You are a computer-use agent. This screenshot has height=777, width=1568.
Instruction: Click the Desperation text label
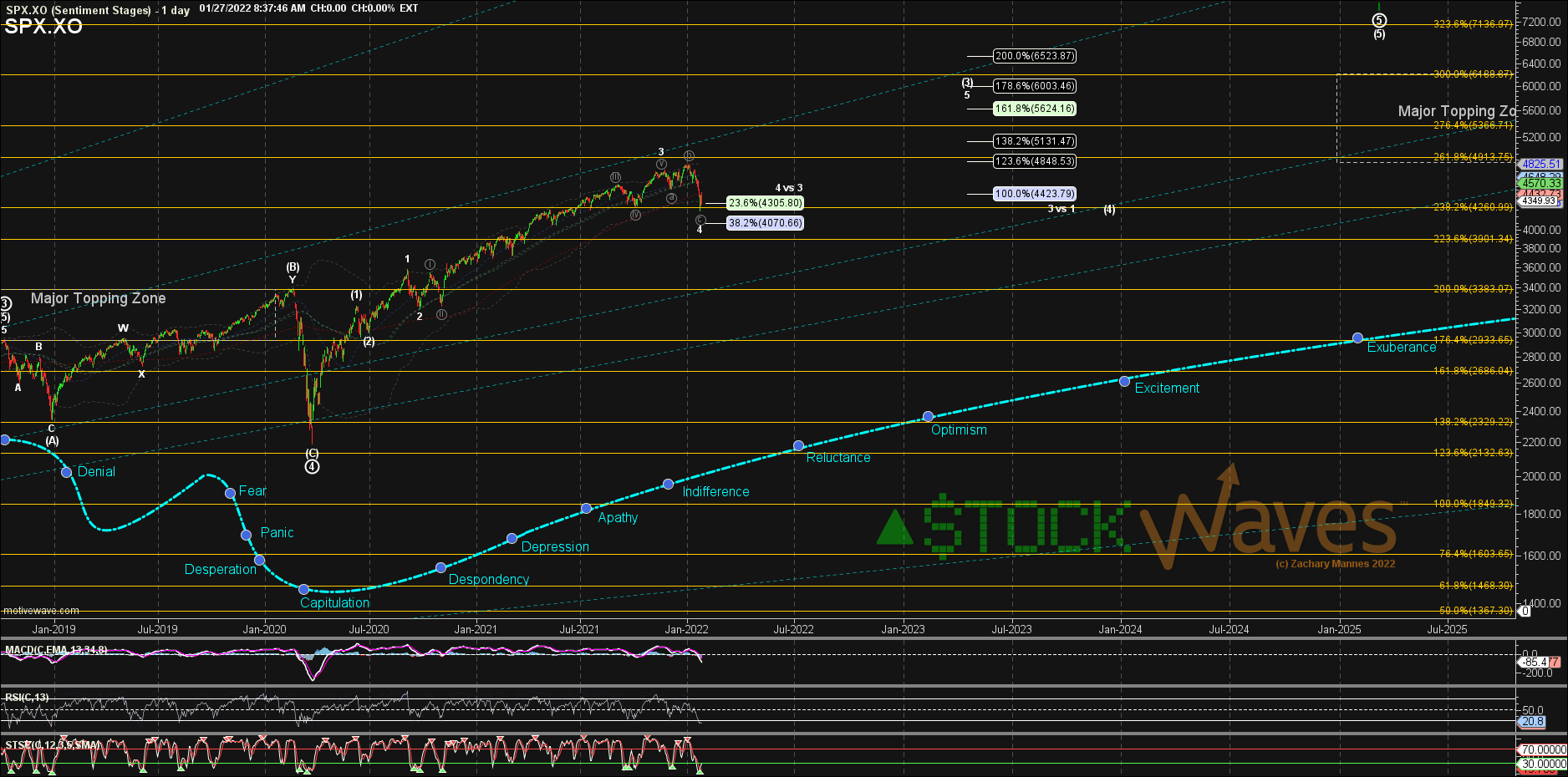pyautogui.click(x=221, y=569)
